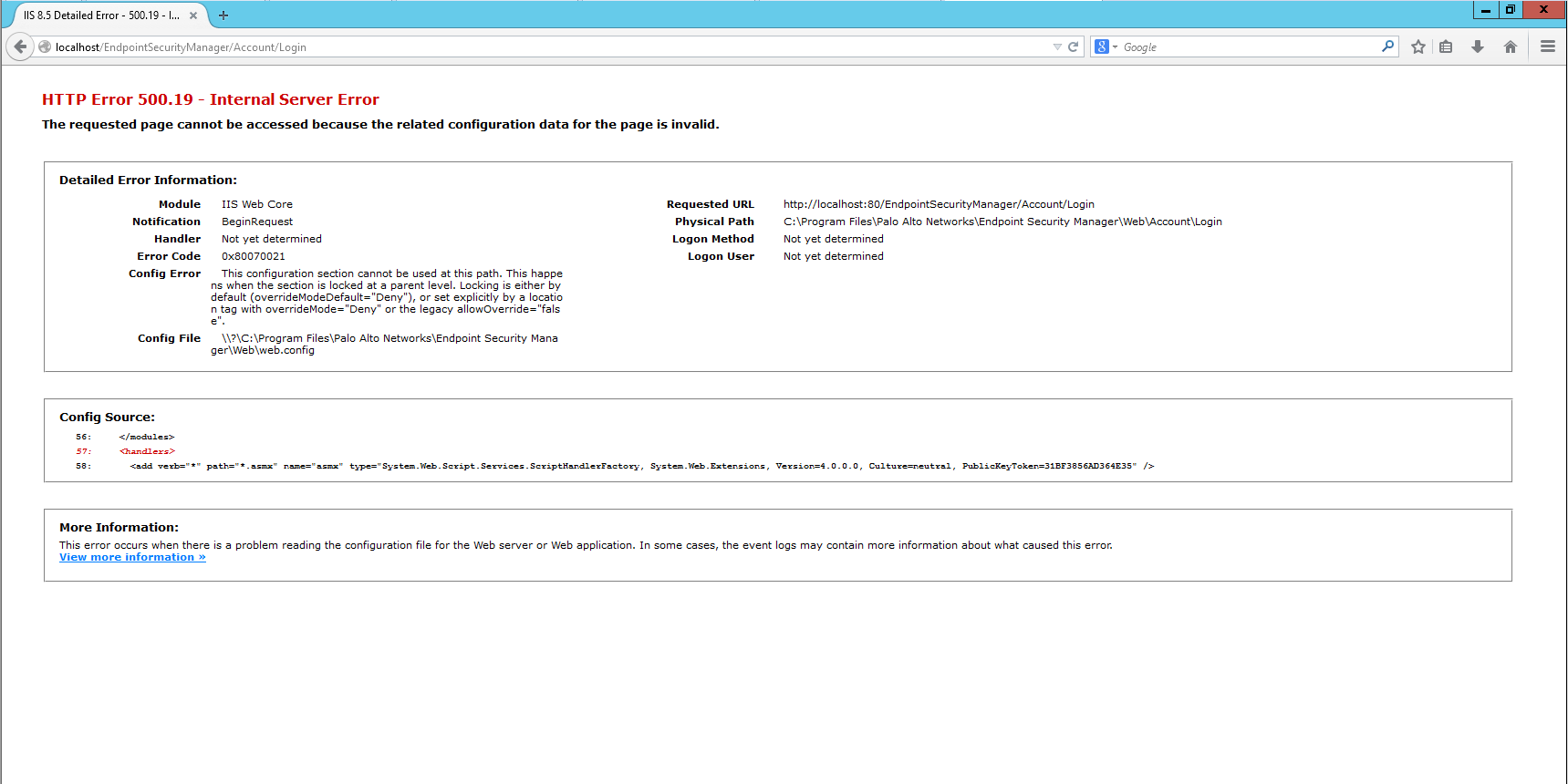The height and width of the screenshot is (784, 1568).
Task: Click the More Information heading
Action: 119,528
